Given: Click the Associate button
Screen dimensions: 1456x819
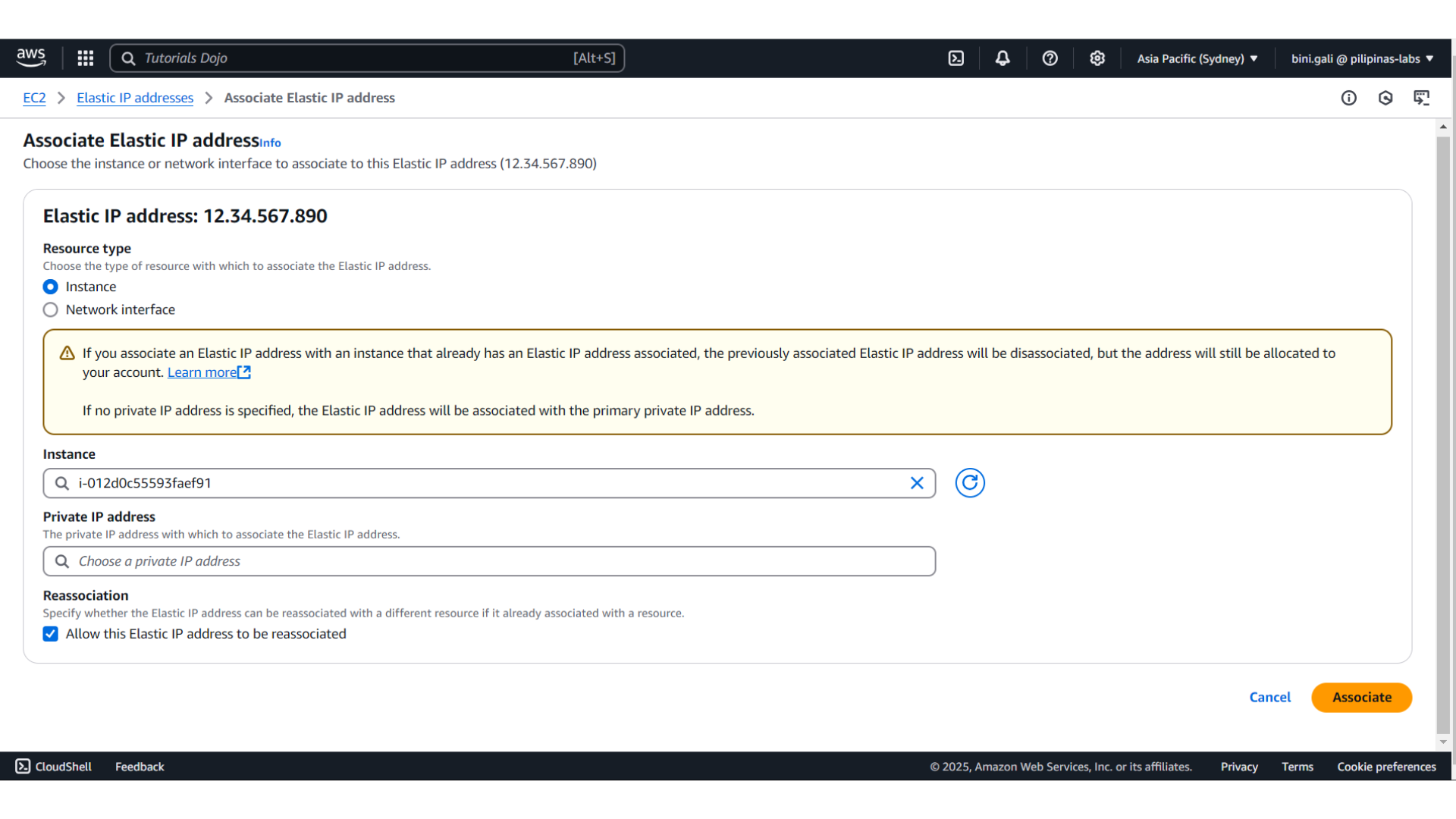Looking at the screenshot, I should click(1361, 697).
